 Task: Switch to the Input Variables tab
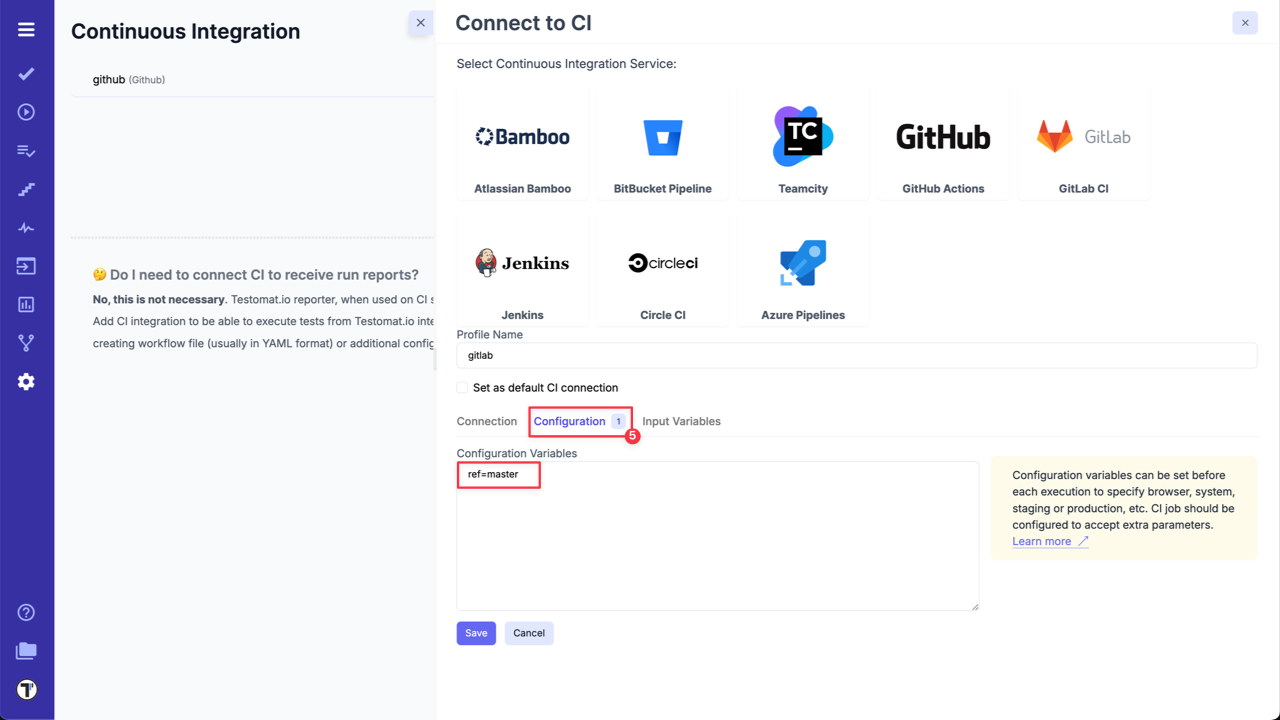681,421
